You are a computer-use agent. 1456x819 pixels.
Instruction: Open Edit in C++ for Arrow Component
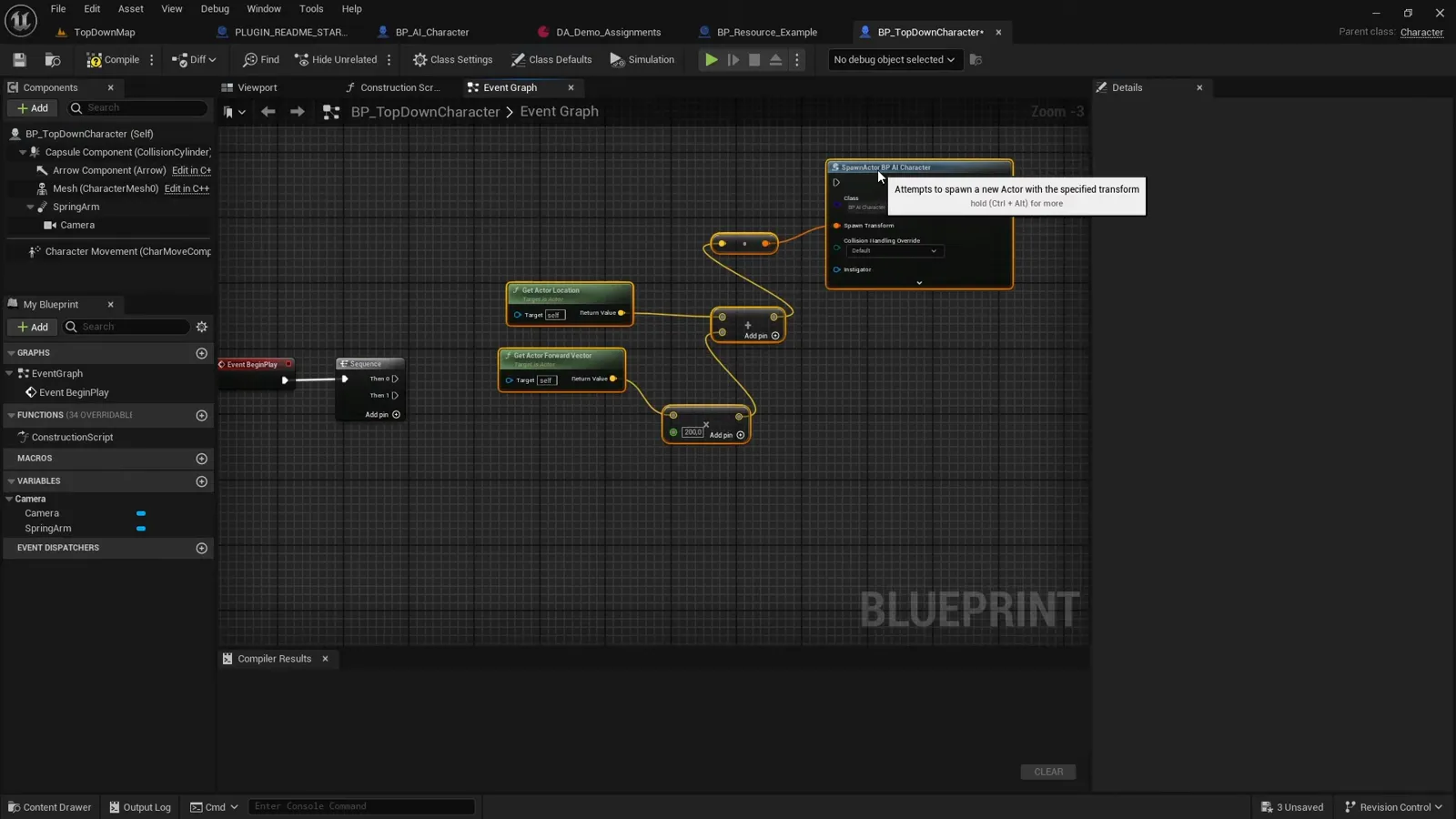(x=191, y=170)
